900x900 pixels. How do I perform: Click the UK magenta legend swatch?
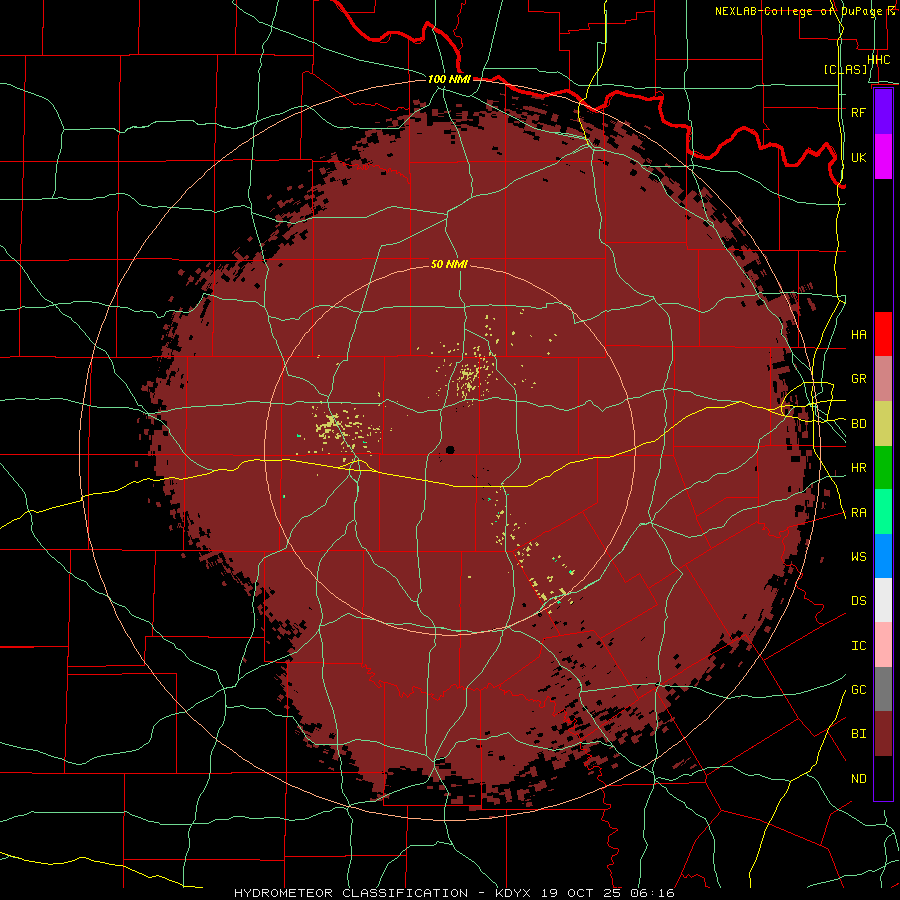tap(883, 157)
